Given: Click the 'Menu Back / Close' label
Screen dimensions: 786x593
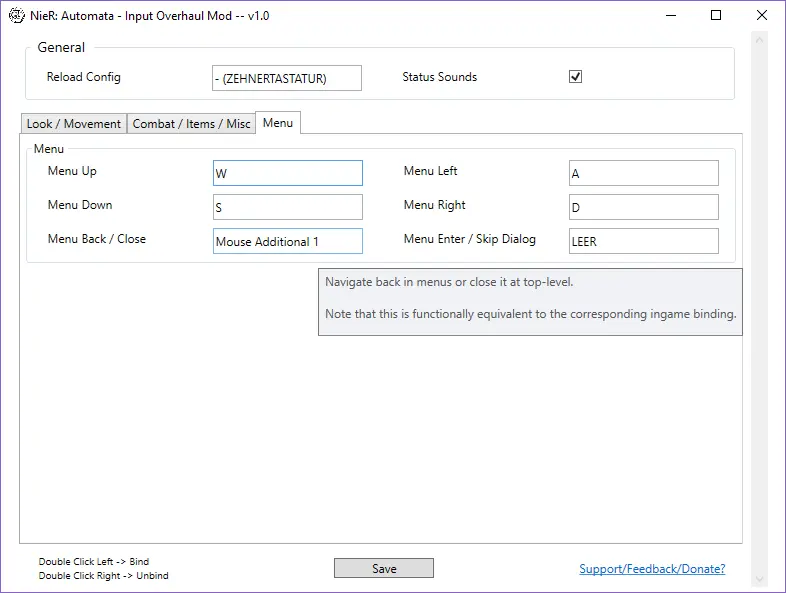Looking at the screenshot, I should click(x=97, y=239).
